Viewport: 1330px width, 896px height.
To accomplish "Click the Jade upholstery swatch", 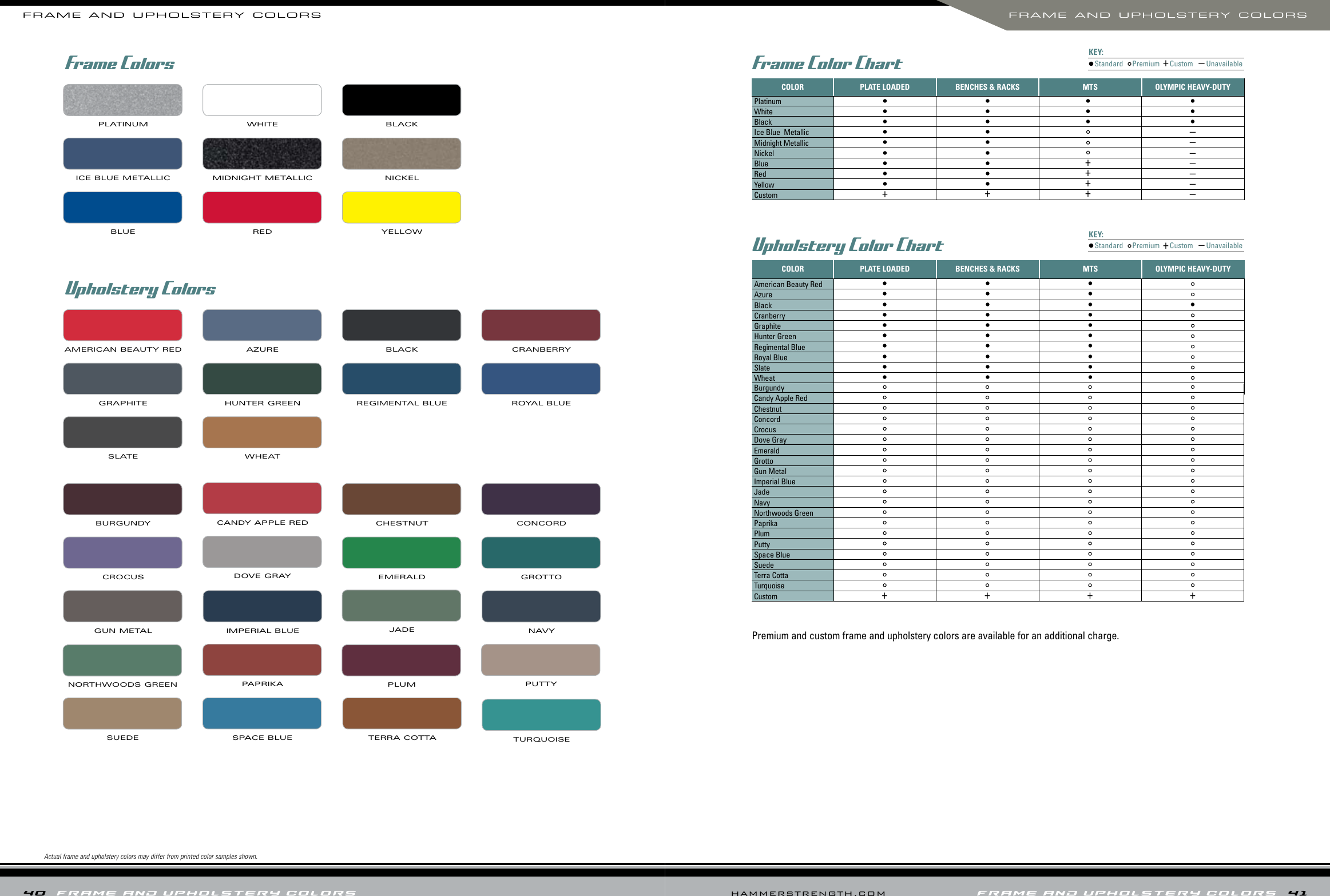I will pyautogui.click(x=402, y=606).
